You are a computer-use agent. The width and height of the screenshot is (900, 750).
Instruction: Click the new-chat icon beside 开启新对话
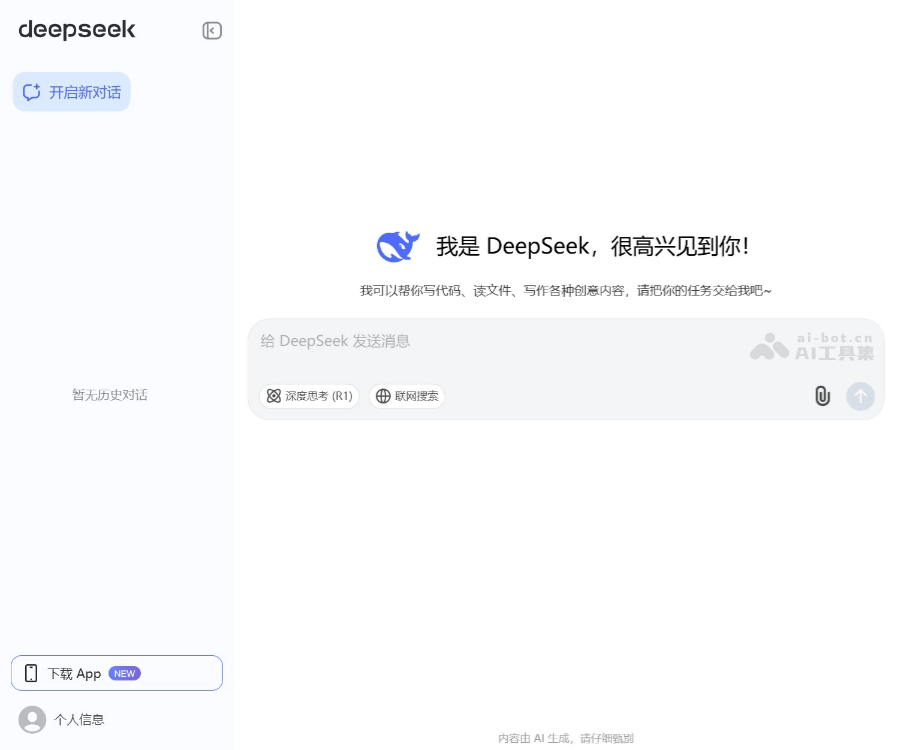tap(31, 91)
